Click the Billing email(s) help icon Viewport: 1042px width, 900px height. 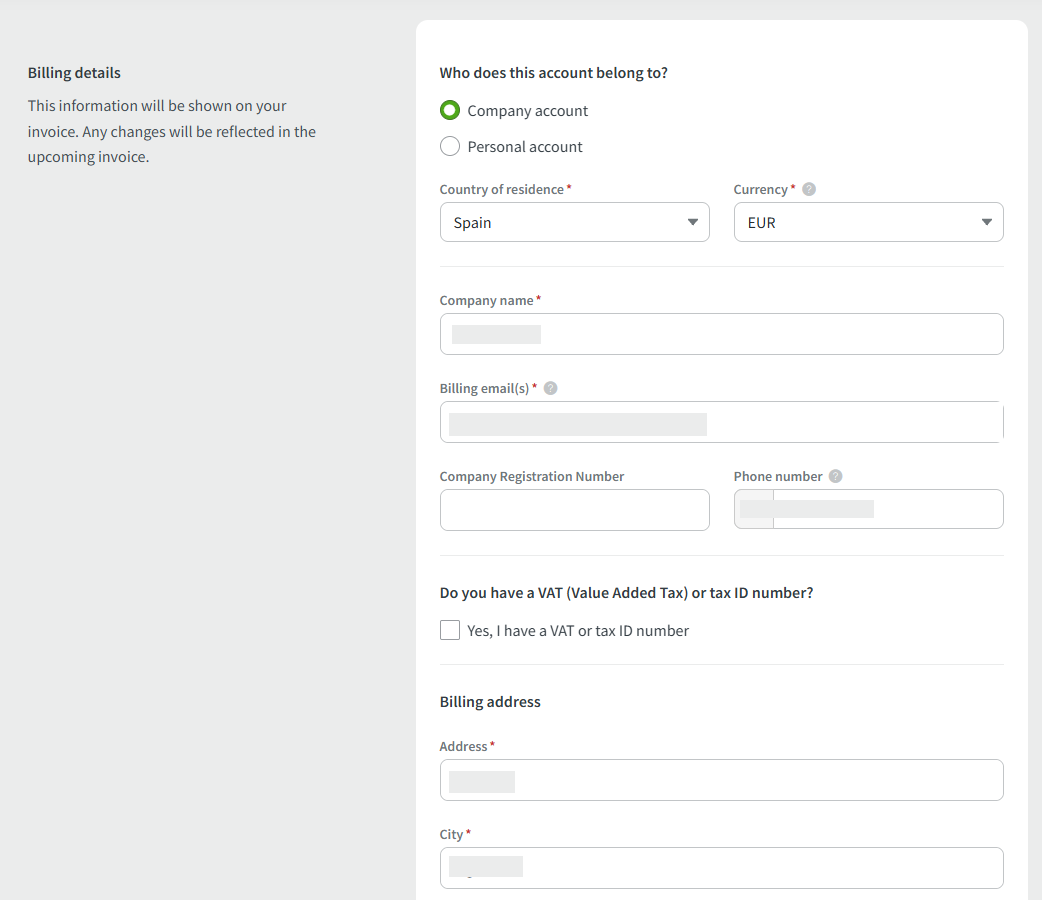click(550, 388)
